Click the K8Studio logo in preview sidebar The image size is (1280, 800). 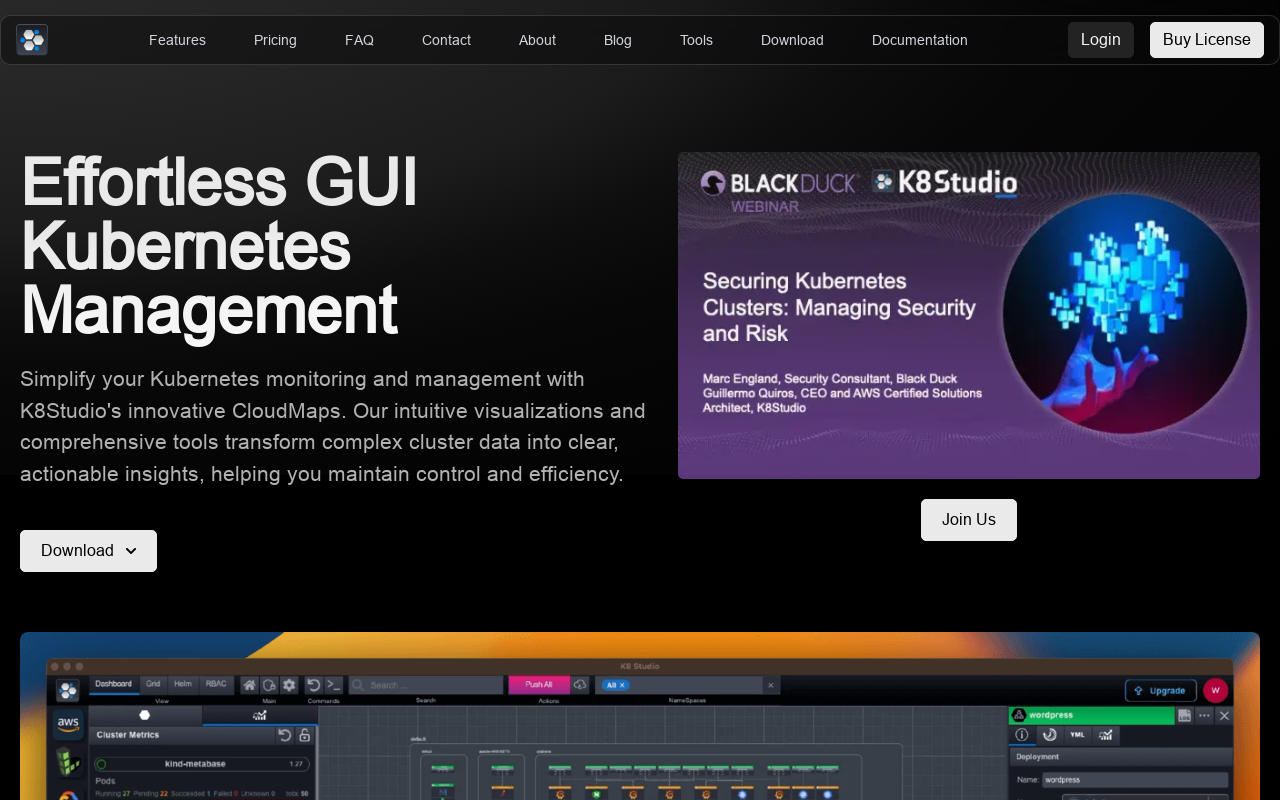68,691
